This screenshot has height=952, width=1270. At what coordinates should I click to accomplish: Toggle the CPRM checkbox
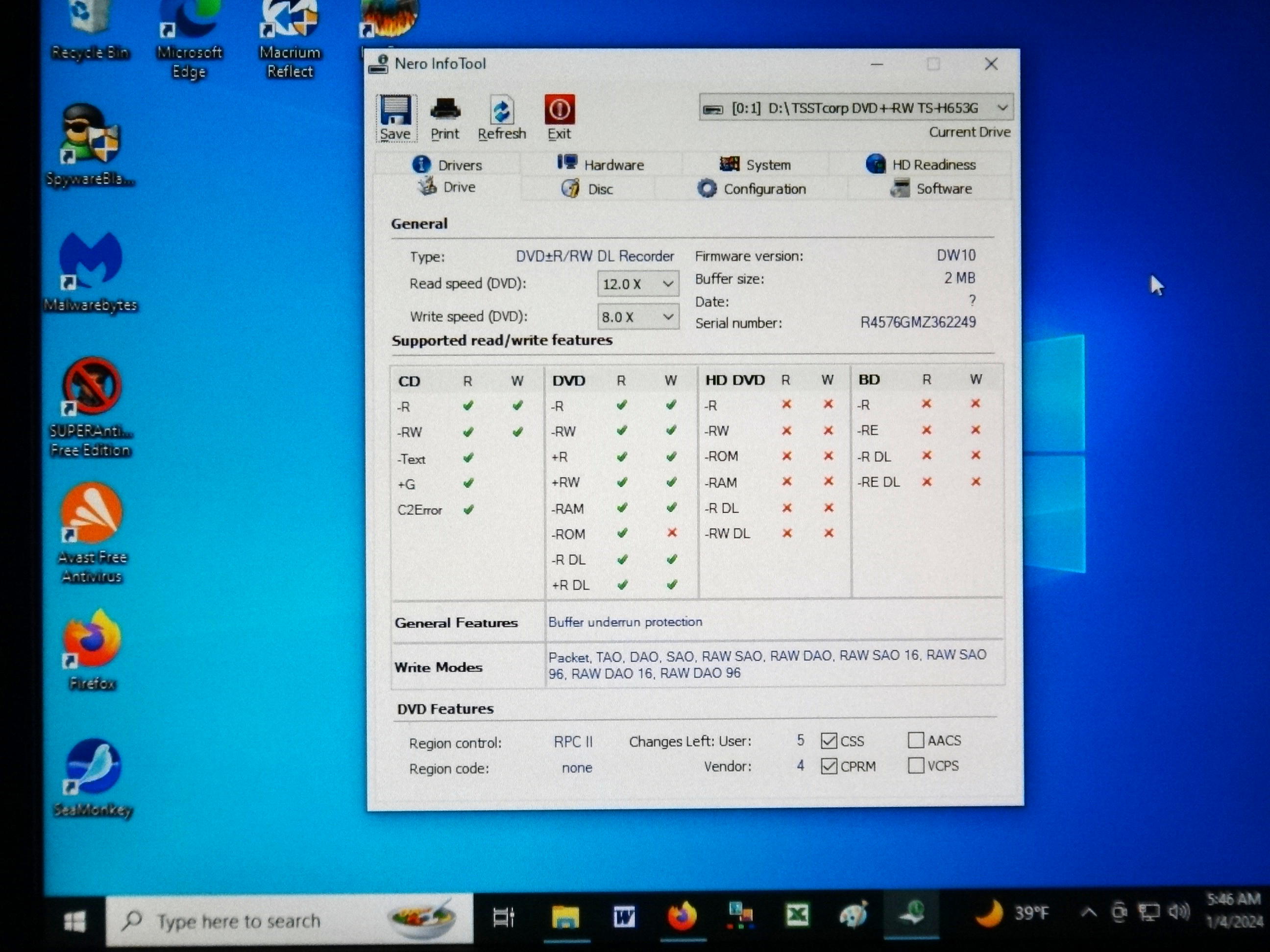[x=829, y=766]
